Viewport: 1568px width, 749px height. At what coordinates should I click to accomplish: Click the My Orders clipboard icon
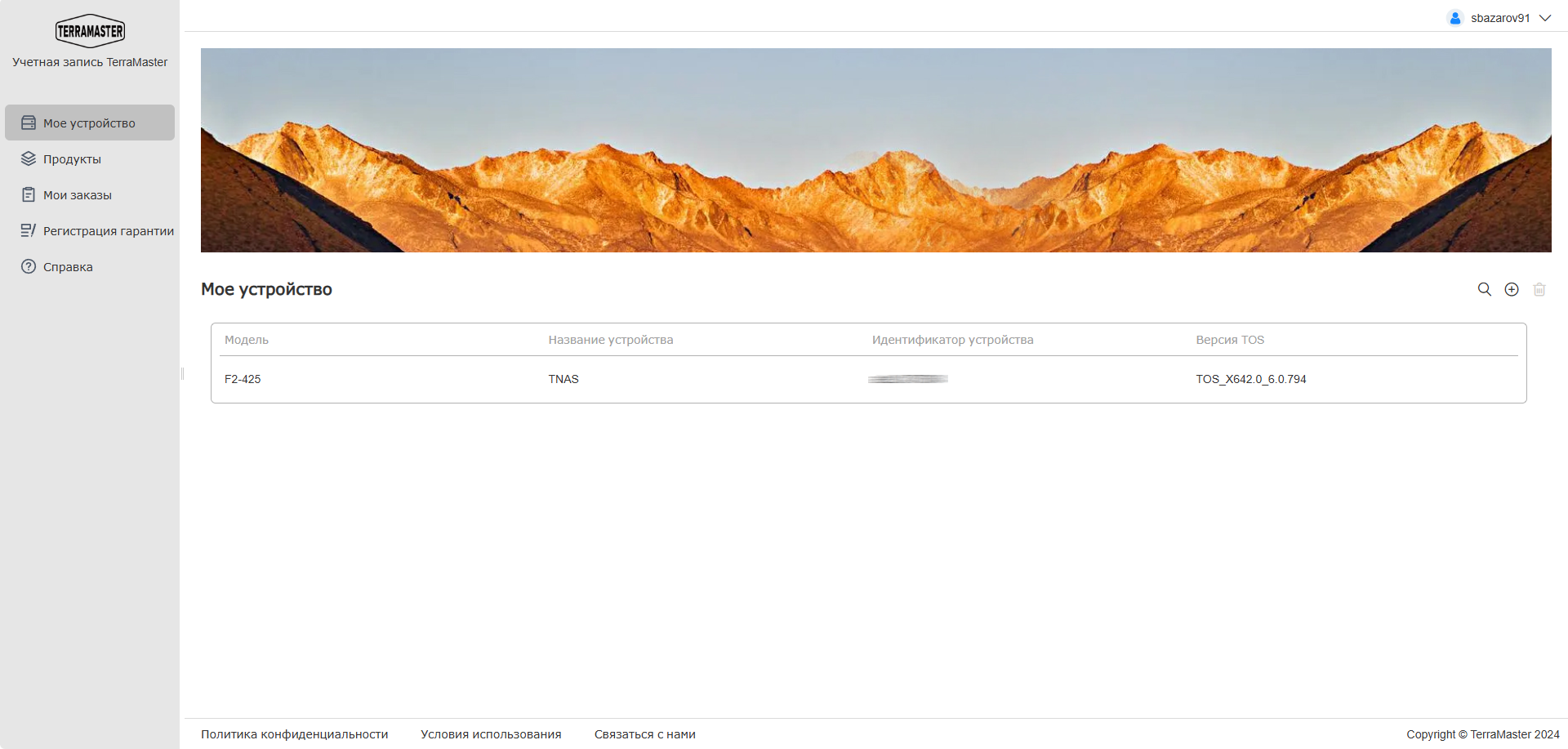29,194
